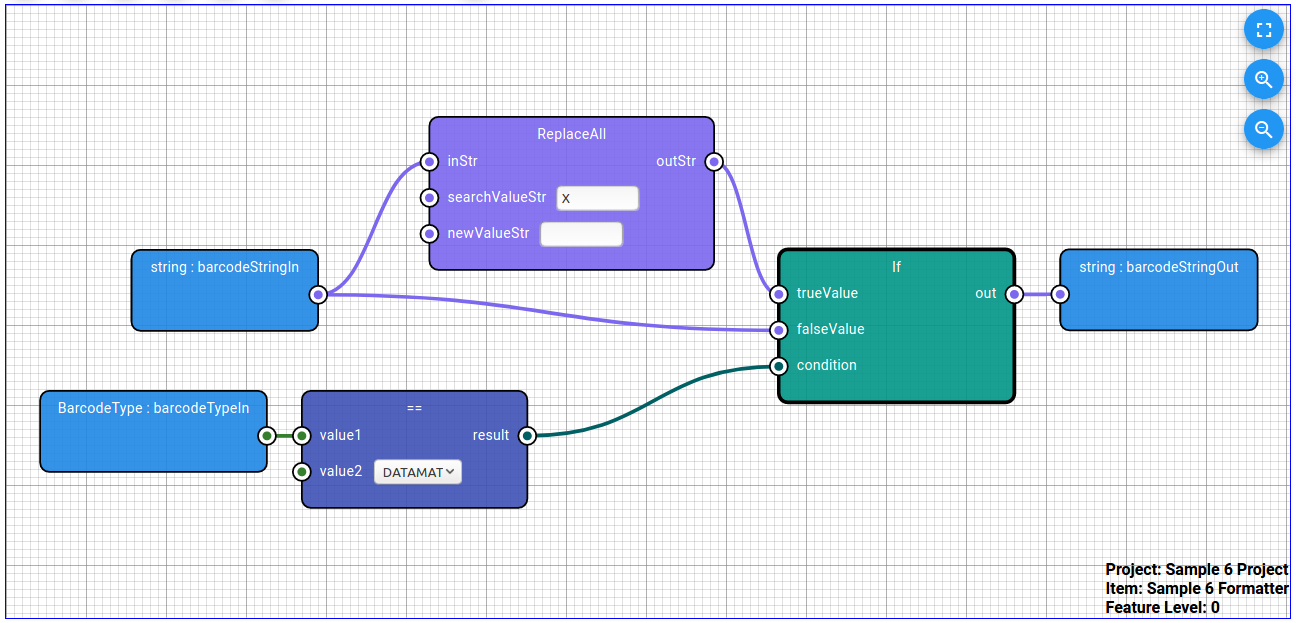Select the If node
The image size is (1296, 623).
point(896,267)
